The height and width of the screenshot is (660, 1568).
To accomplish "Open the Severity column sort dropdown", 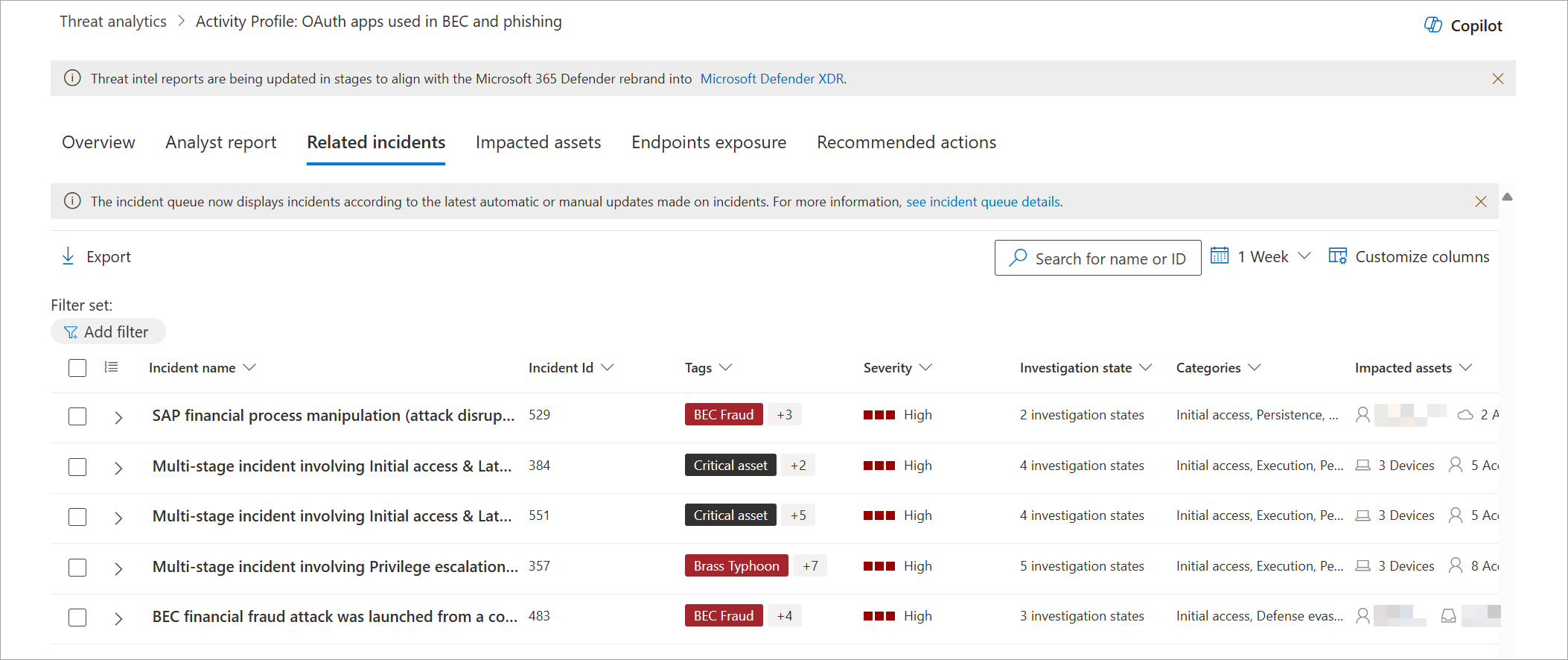I will pyautogui.click(x=925, y=368).
